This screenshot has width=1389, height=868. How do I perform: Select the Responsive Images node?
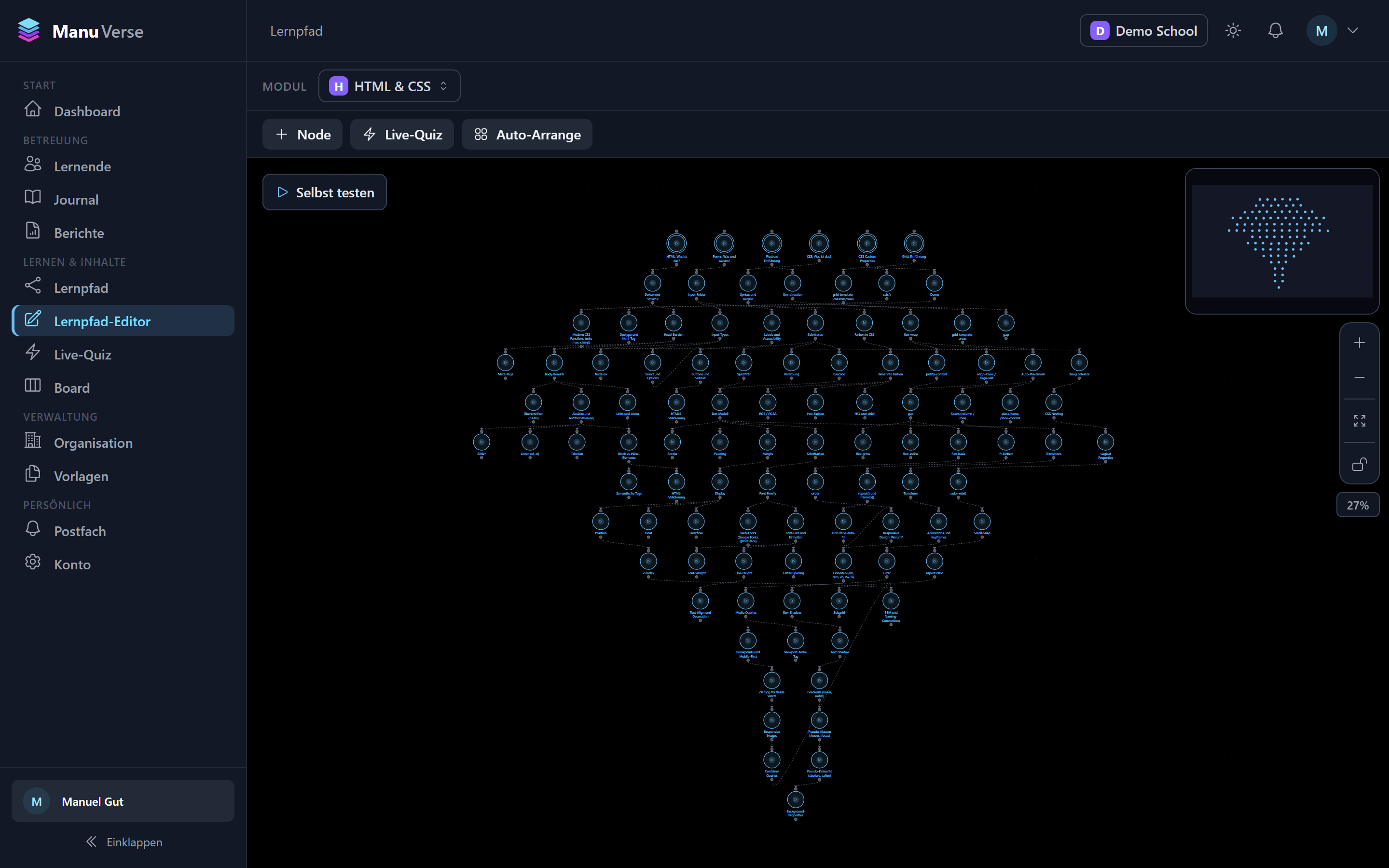pyautogui.click(x=771, y=720)
